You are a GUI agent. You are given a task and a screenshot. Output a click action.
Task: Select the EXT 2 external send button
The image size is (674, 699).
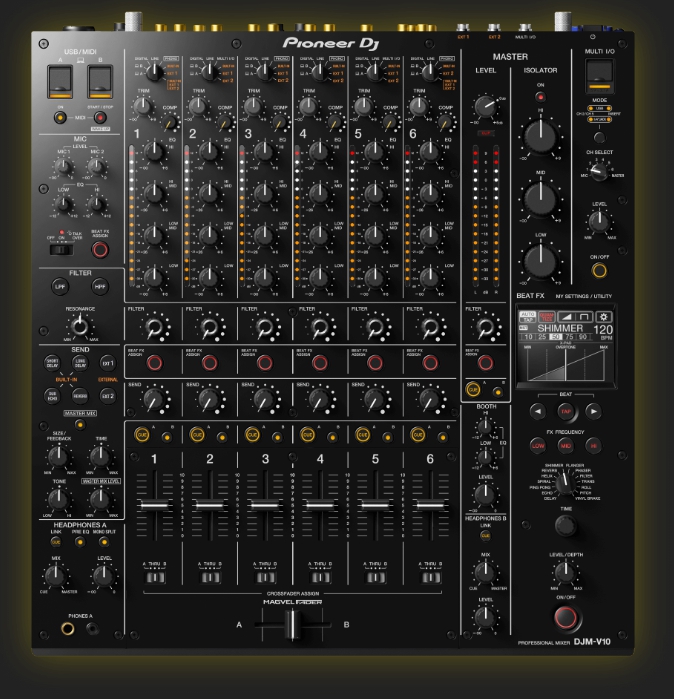[x=108, y=396]
